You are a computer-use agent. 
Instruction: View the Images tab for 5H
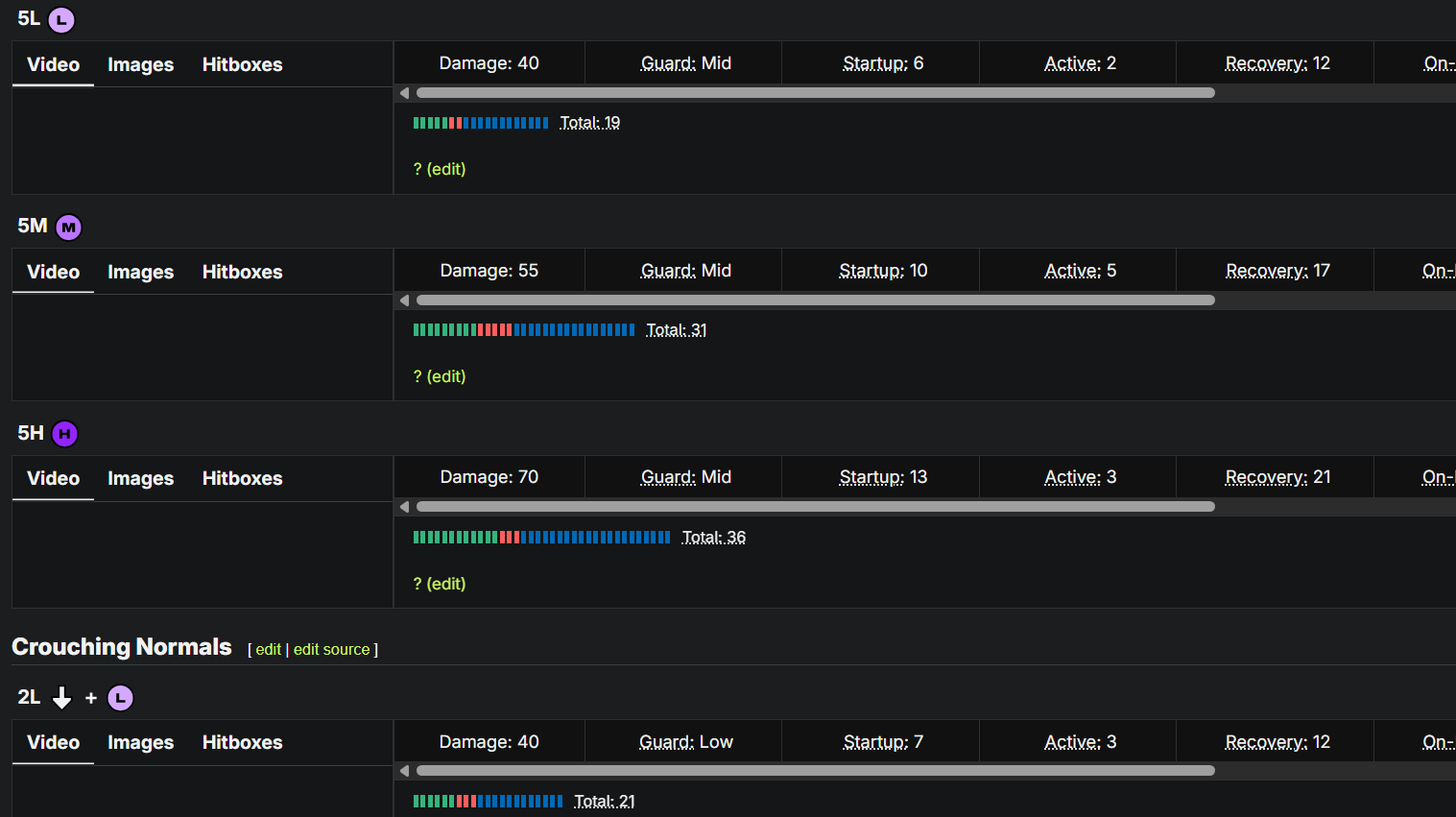pos(141,478)
